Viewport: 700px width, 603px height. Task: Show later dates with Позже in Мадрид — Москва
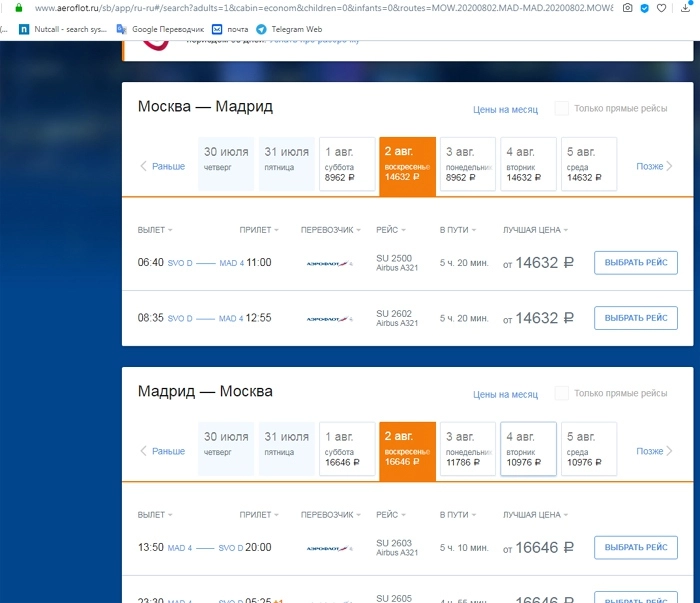(654, 452)
